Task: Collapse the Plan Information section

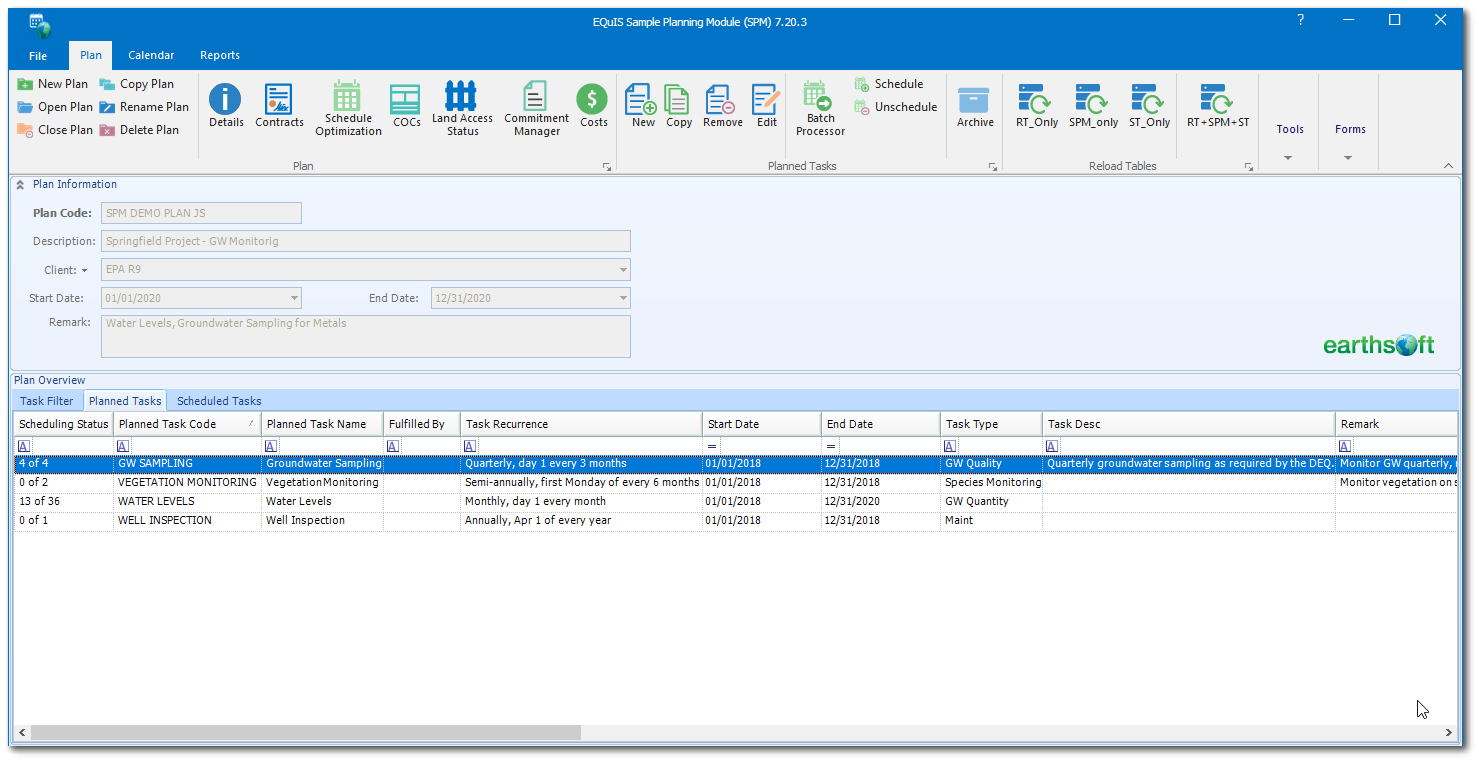Action: [x=20, y=183]
